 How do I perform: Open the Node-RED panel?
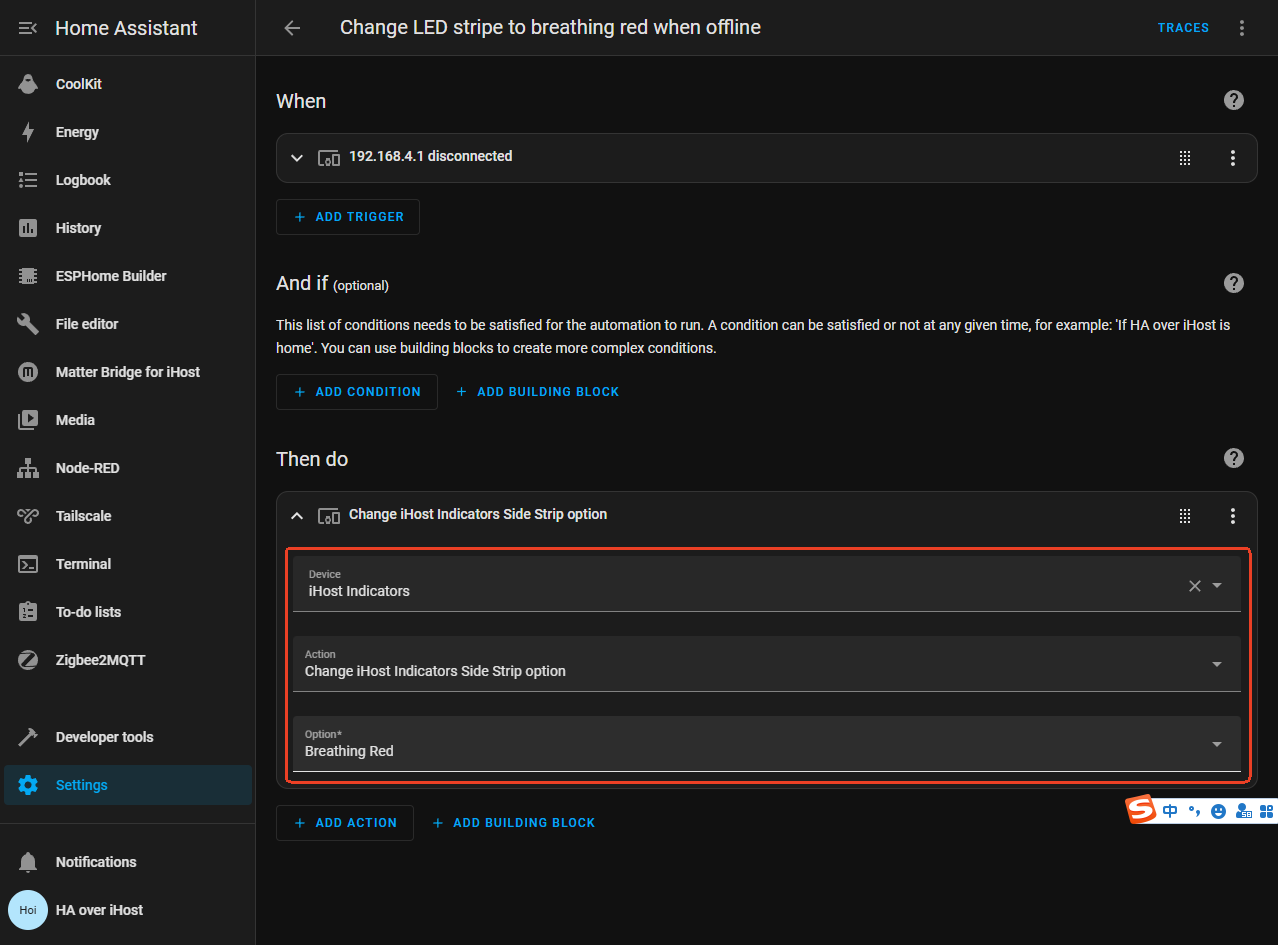128,468
